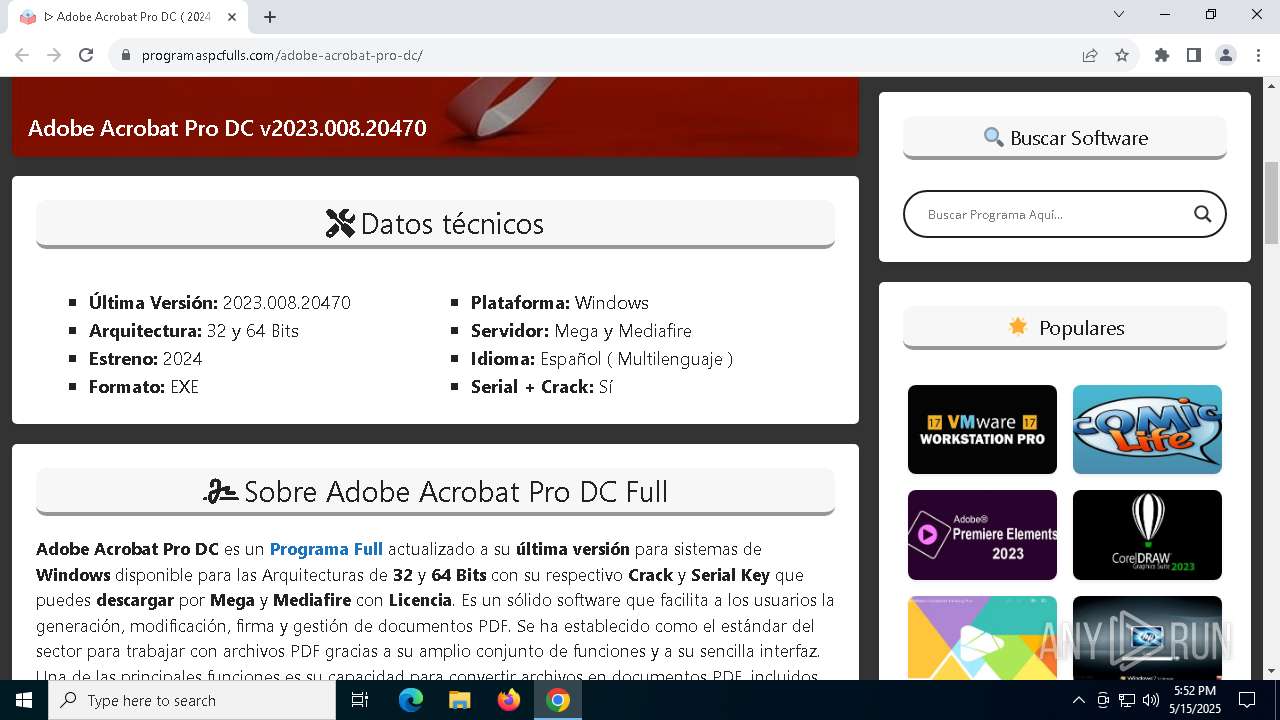Select the Adobe Acrobat Pro DC tab
The width and height of the screenshot is (1280, 720).
coord(127,17)
